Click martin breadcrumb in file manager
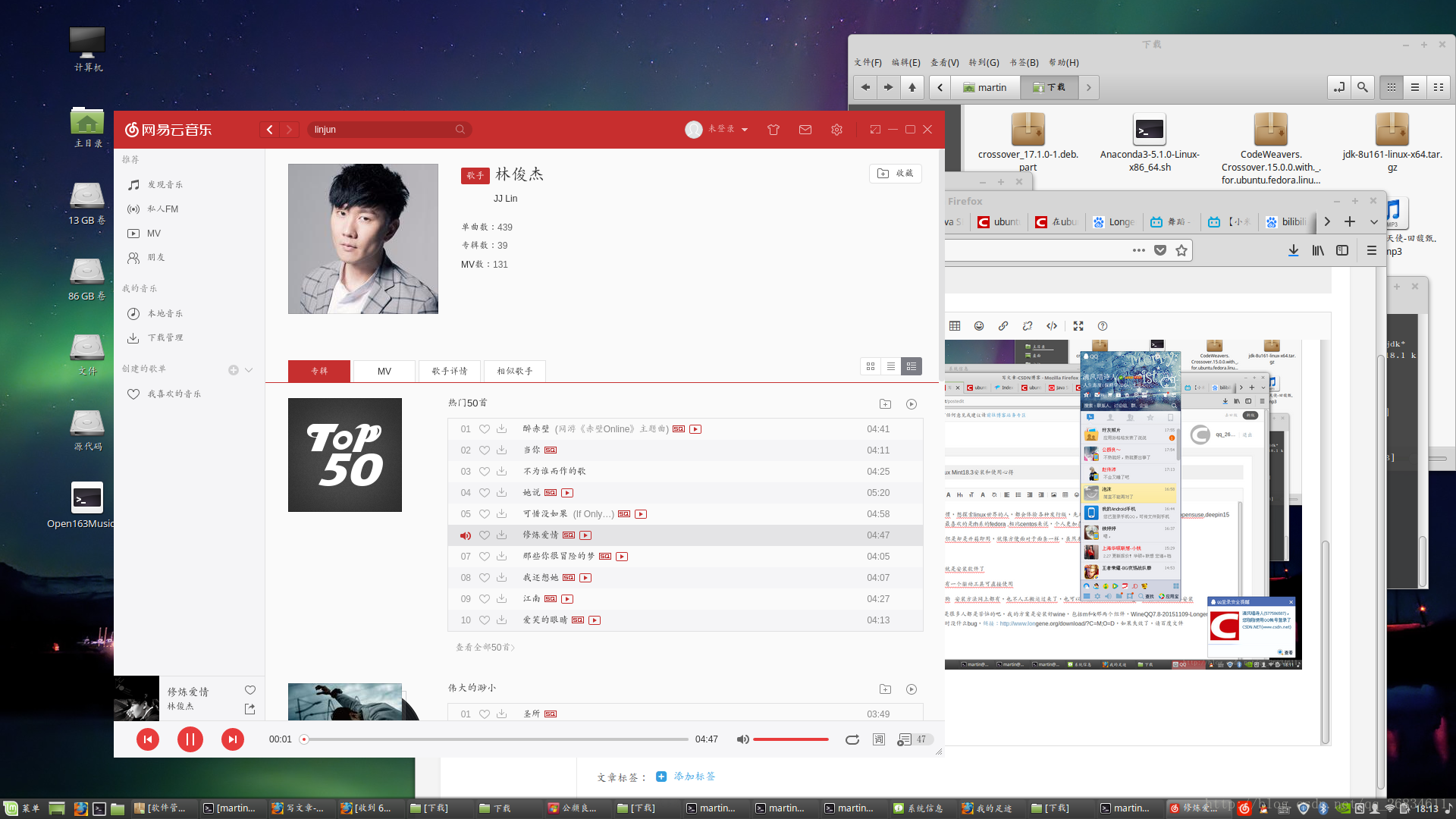 tap(985, 87)
